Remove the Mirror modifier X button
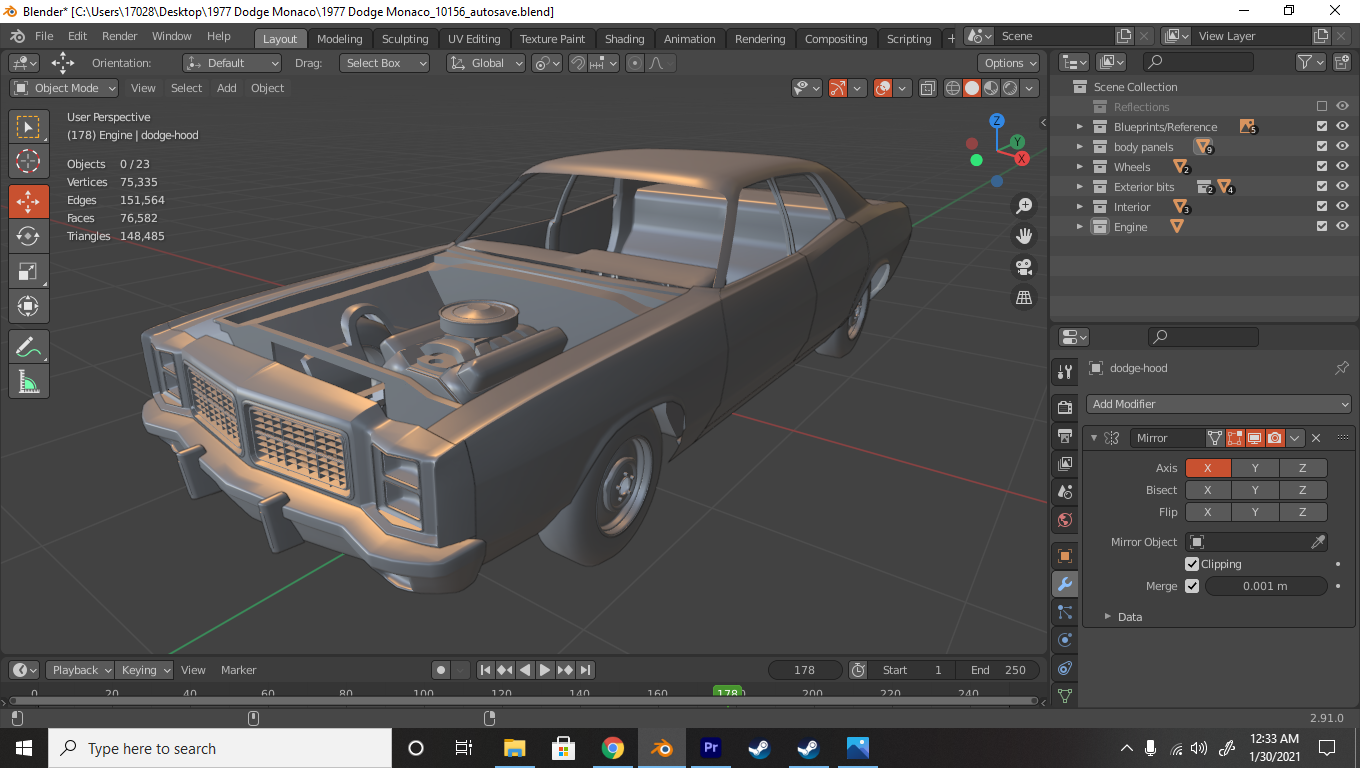The height and width of the screenshot is (768, 1360). pyautogui.click(x=1316, y=438)
